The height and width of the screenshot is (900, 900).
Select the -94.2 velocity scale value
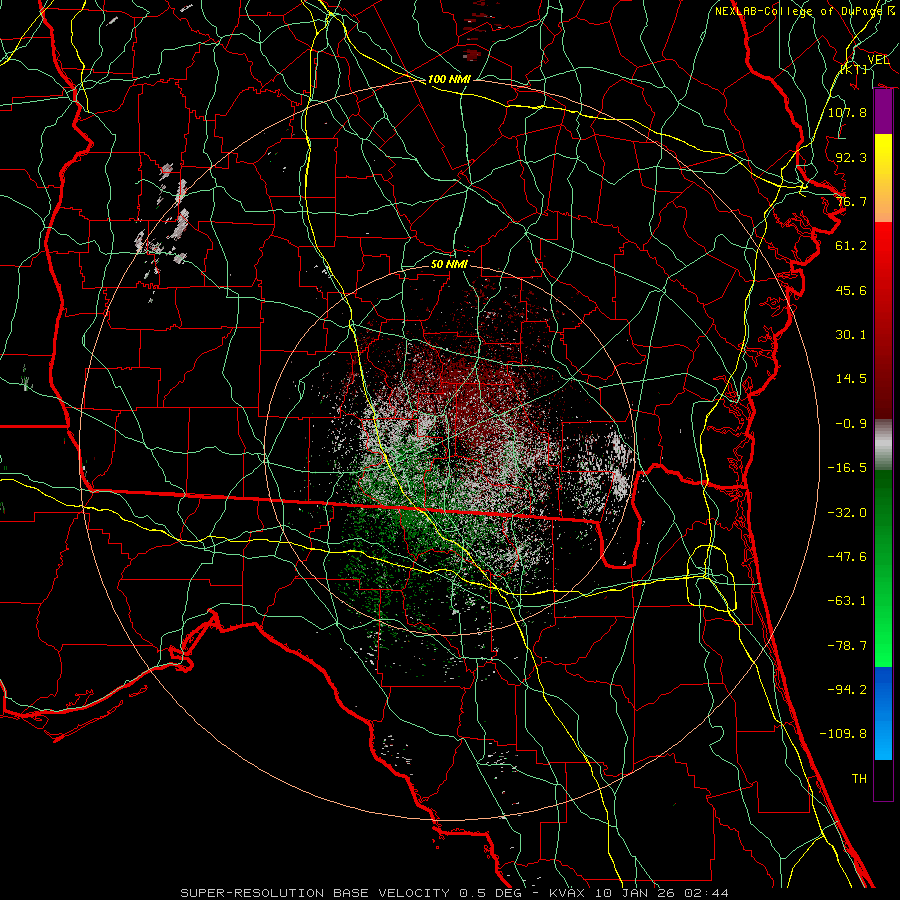point(847,689)
